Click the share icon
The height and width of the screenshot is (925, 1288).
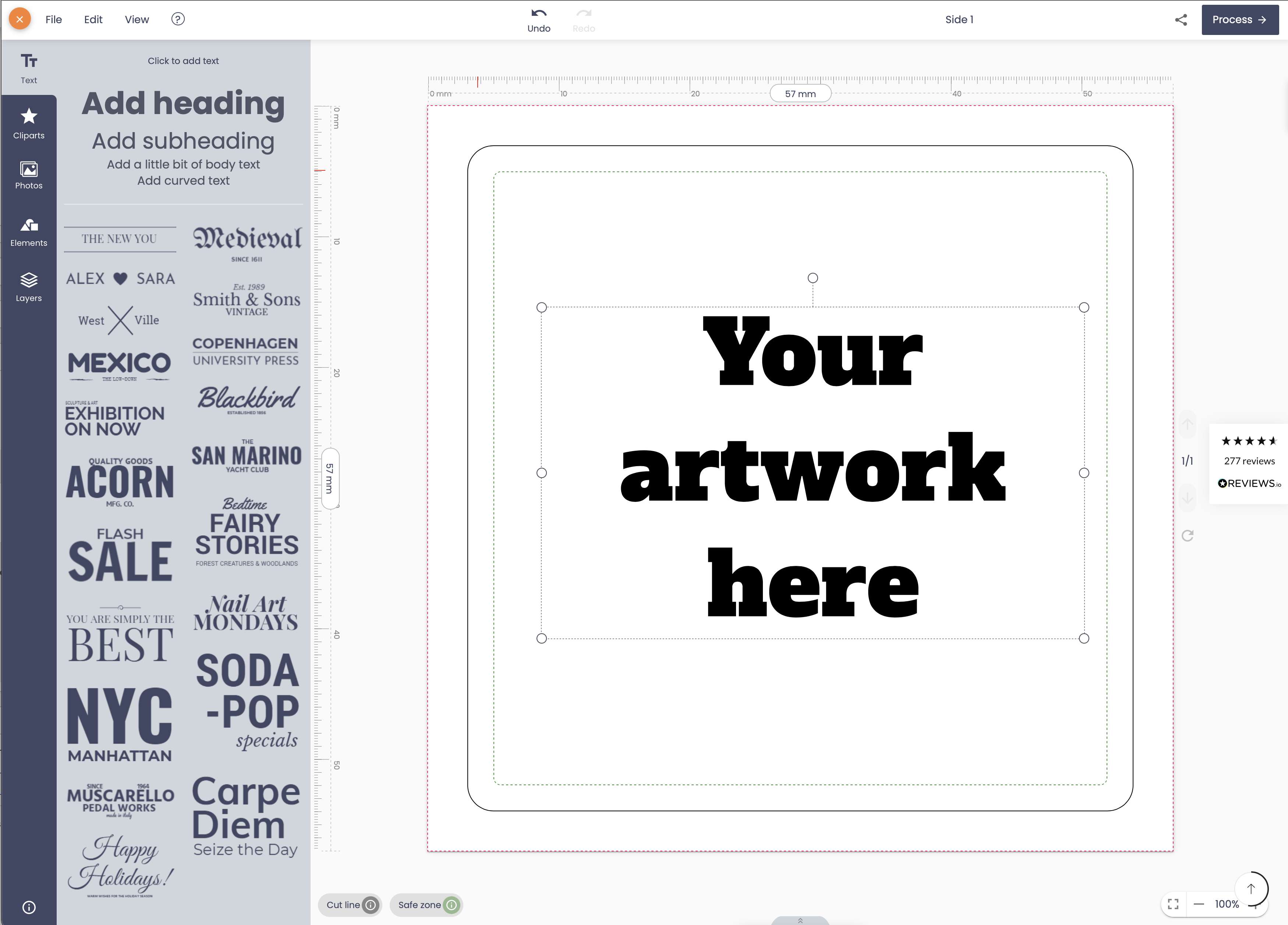[x=1181, y=20]
